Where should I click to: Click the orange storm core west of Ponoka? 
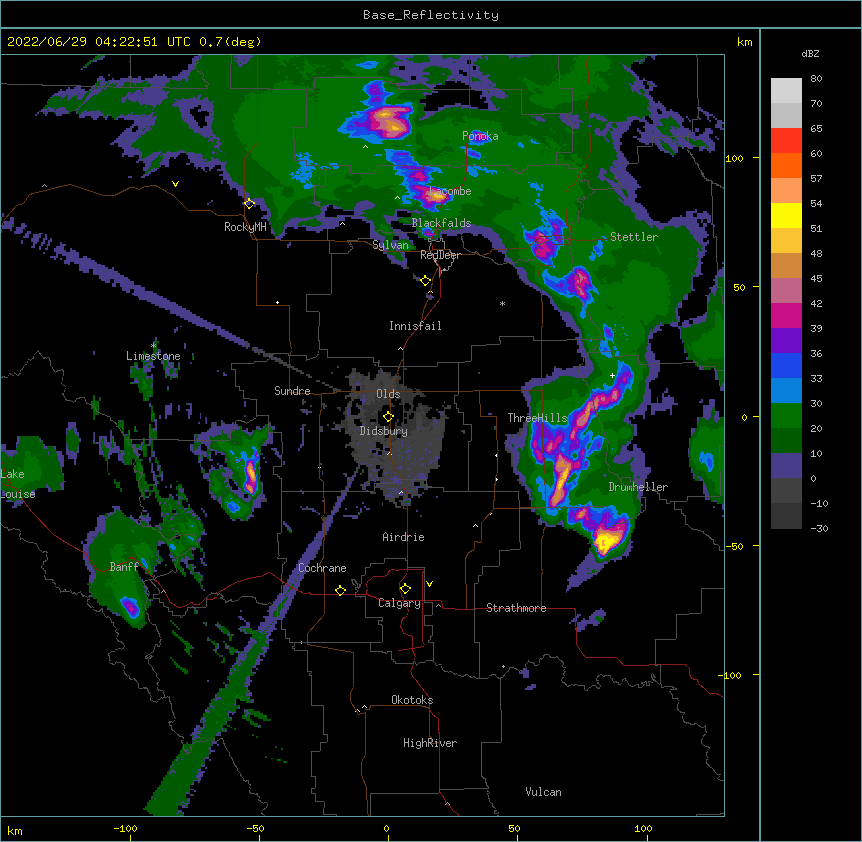click(388, 122)
